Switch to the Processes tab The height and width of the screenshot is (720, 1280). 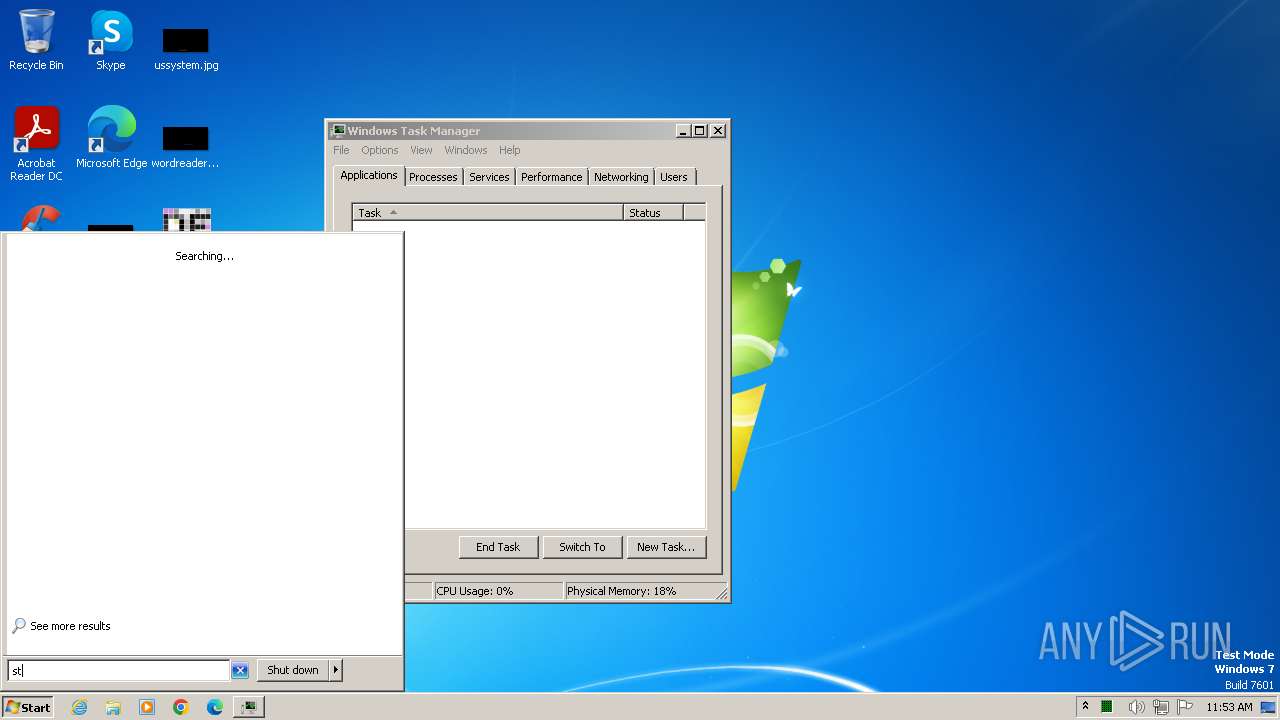click(x=433, y=177)
